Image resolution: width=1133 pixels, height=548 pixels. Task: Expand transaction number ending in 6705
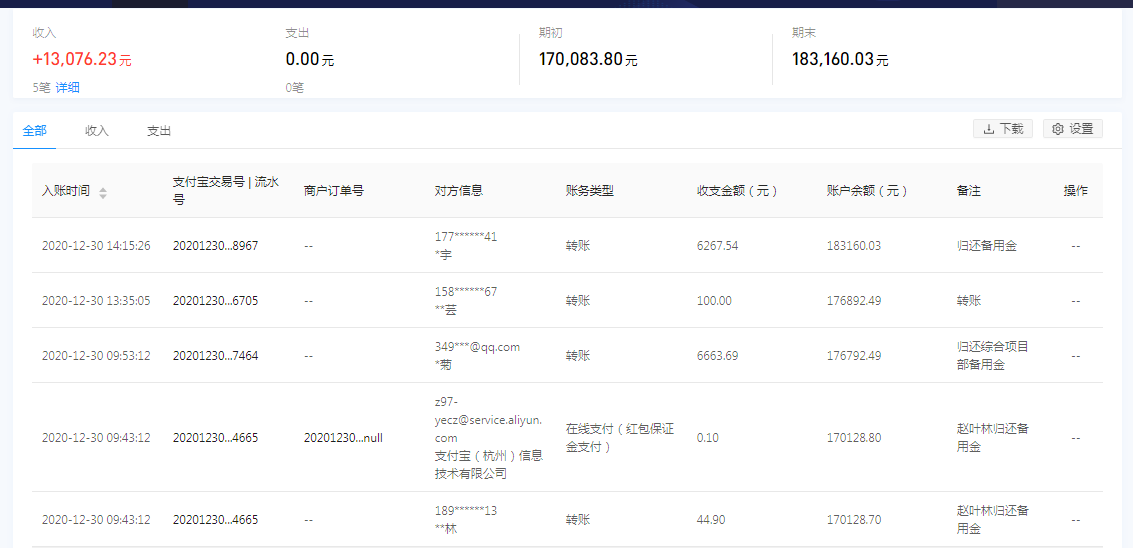point(215,301)
